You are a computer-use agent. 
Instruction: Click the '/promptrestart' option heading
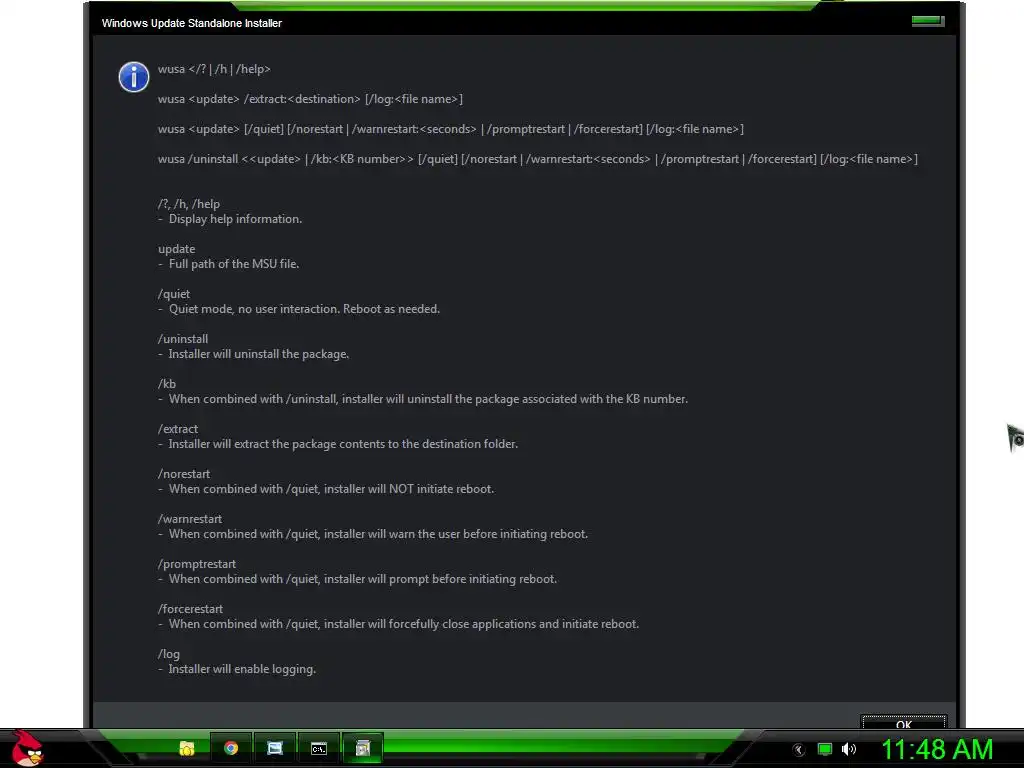pyautogui.click(x=197, y=564)
